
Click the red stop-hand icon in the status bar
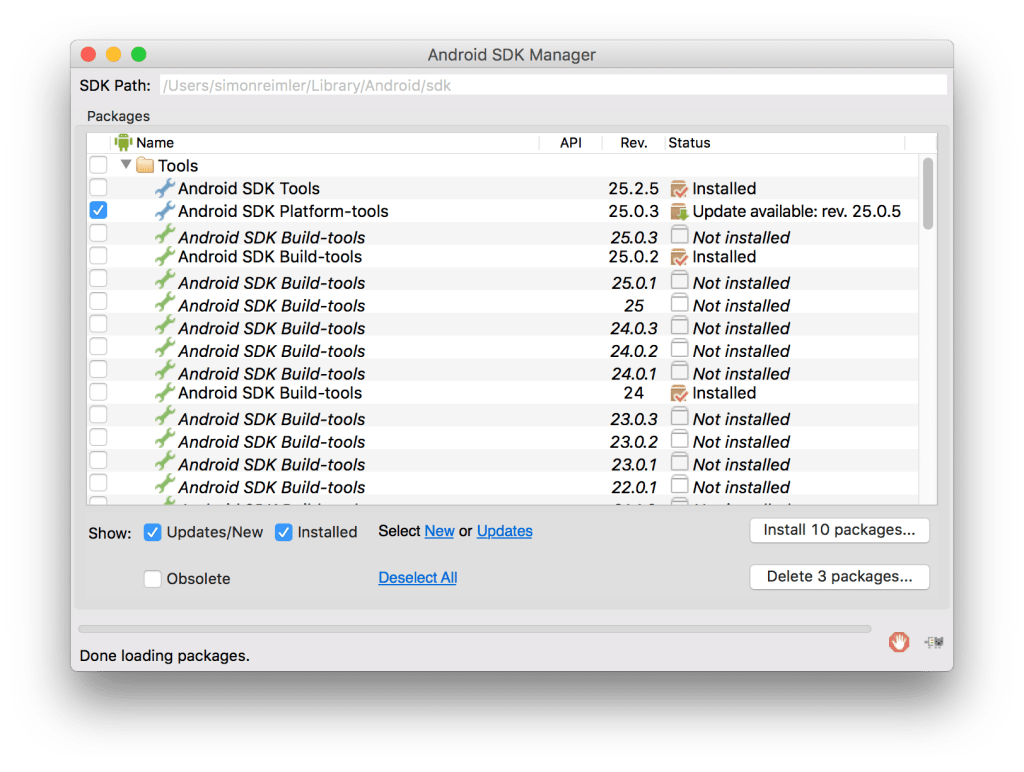point(898,642)
